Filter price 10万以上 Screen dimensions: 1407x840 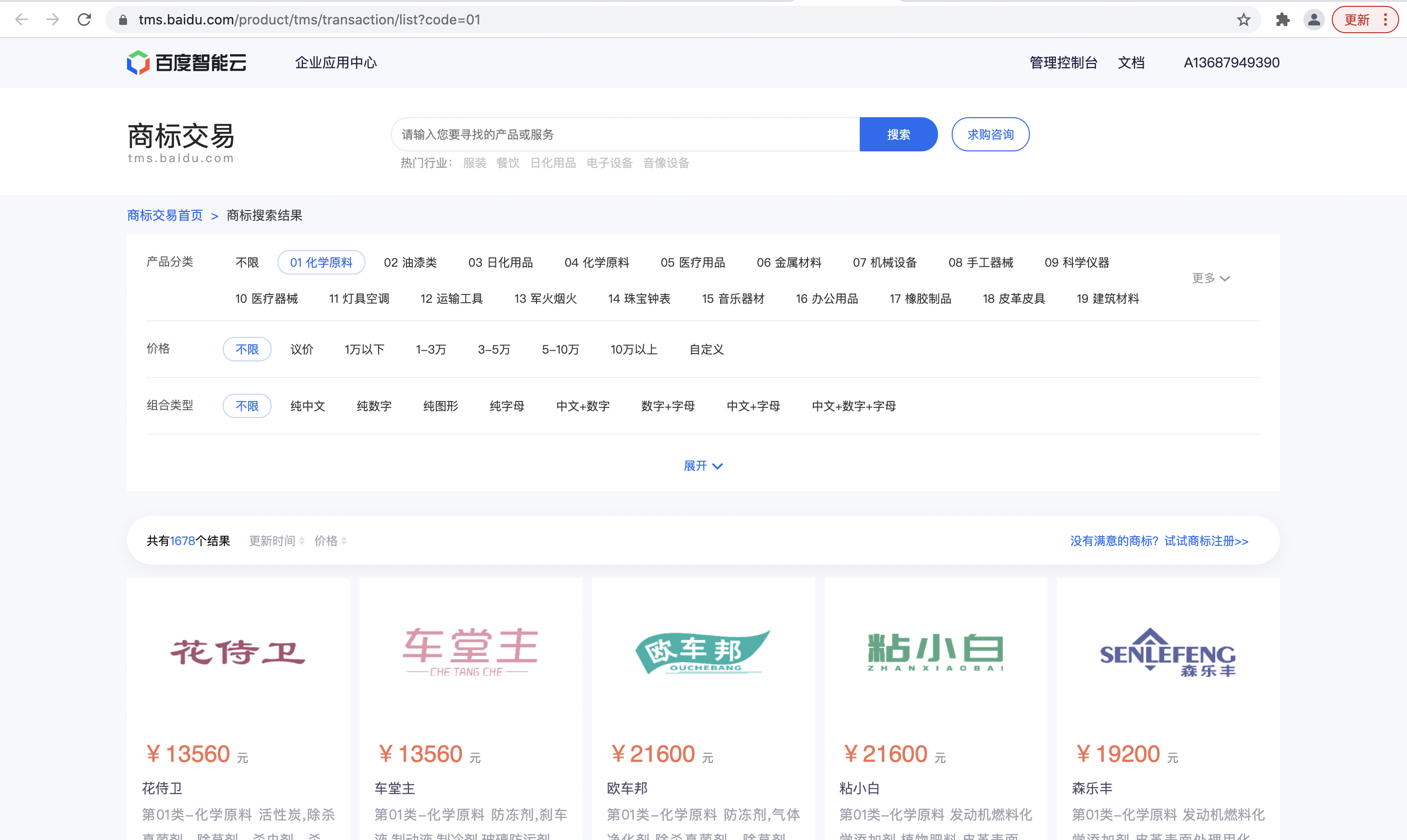(x=634, y=349)
